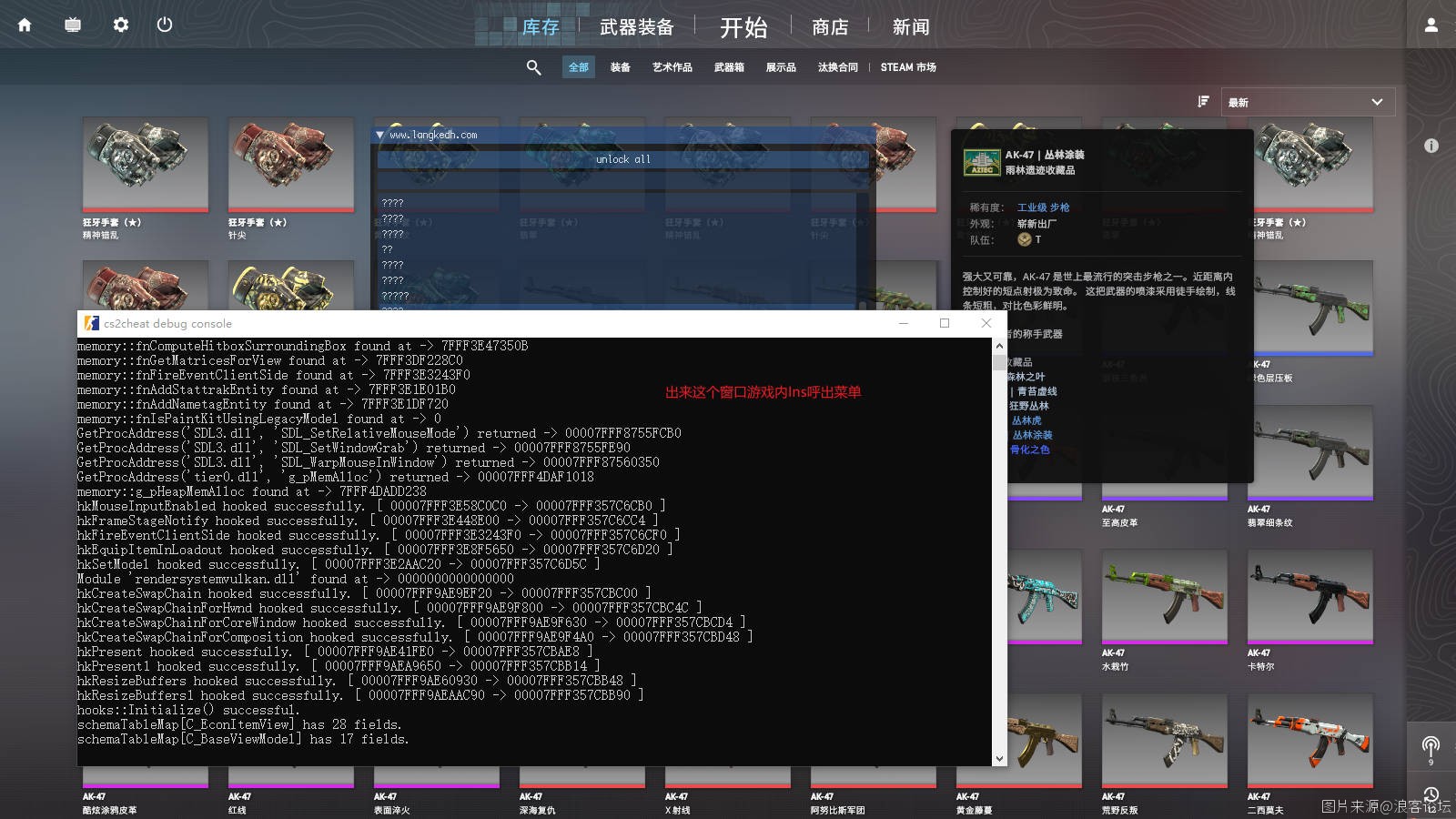Open the 汰换合同 trade-up tab

click(x=838, y=67)
